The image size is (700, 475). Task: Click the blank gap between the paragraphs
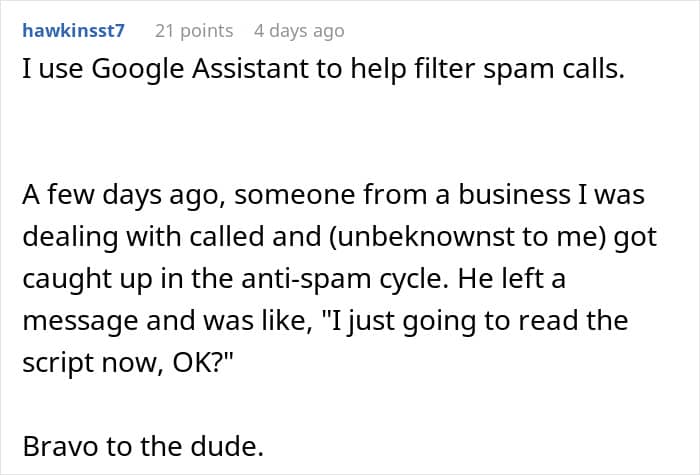pos(350,133)
